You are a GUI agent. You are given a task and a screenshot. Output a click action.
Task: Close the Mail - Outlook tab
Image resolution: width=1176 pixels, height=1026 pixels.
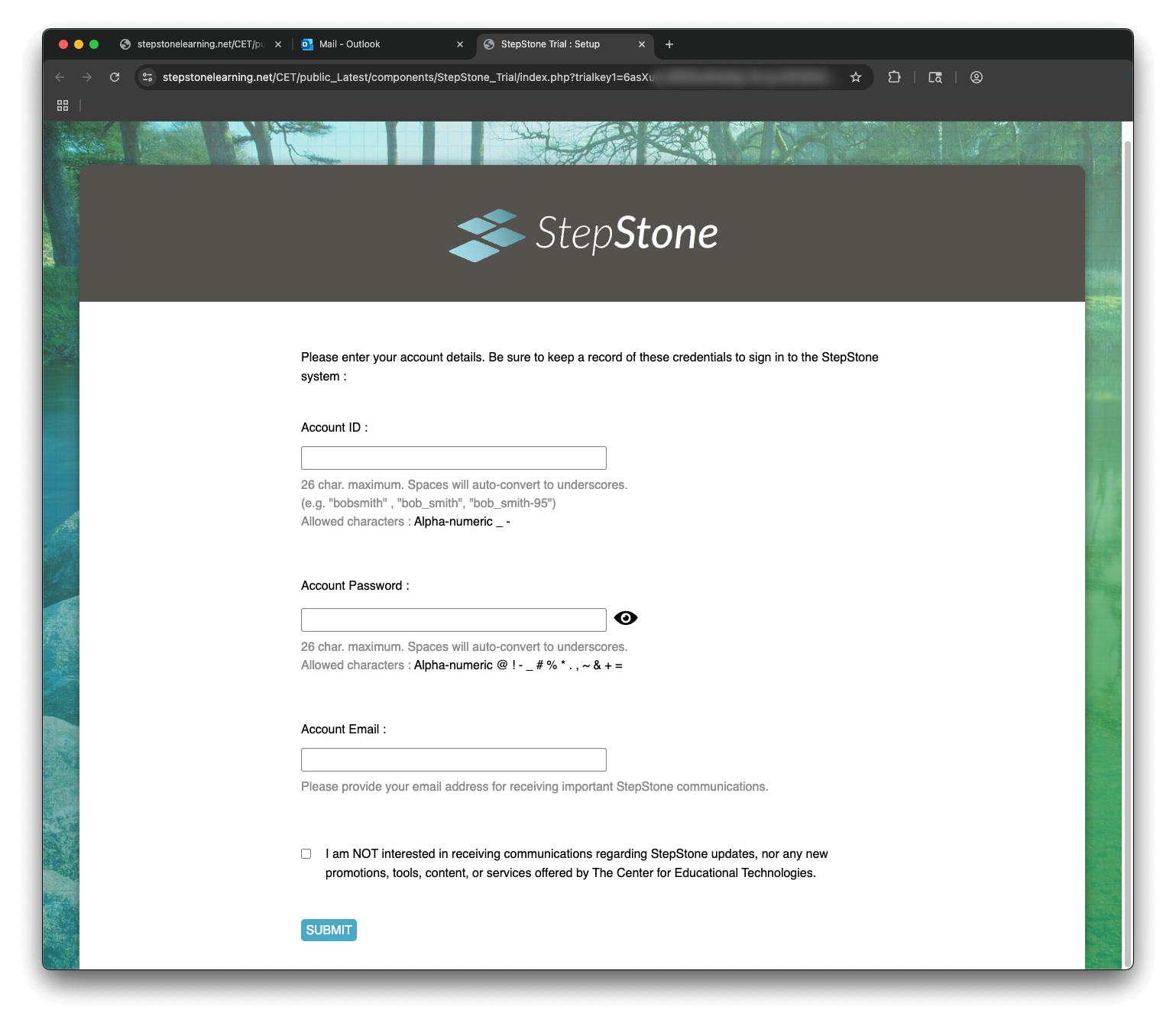click(x=460, y=44)
